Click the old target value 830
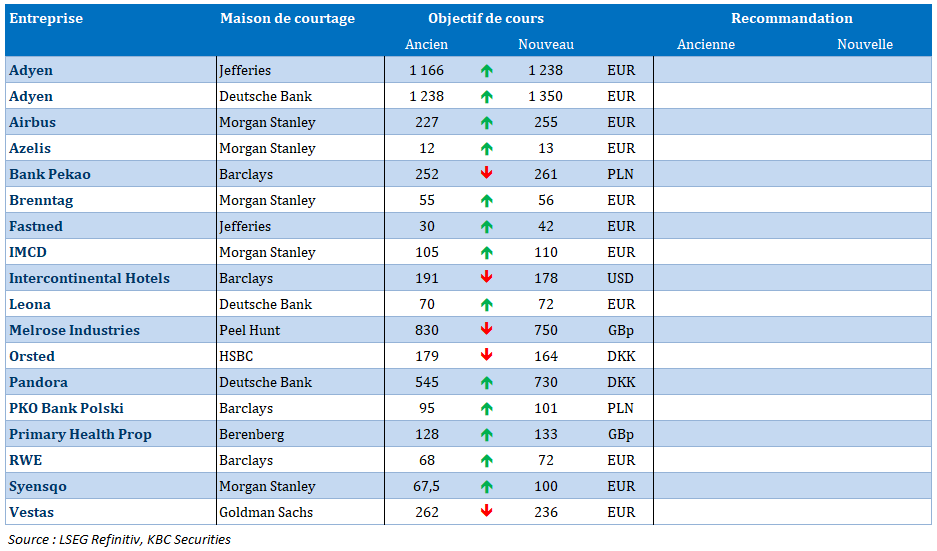This screenshot has height=551, width=937. (427, 330)
